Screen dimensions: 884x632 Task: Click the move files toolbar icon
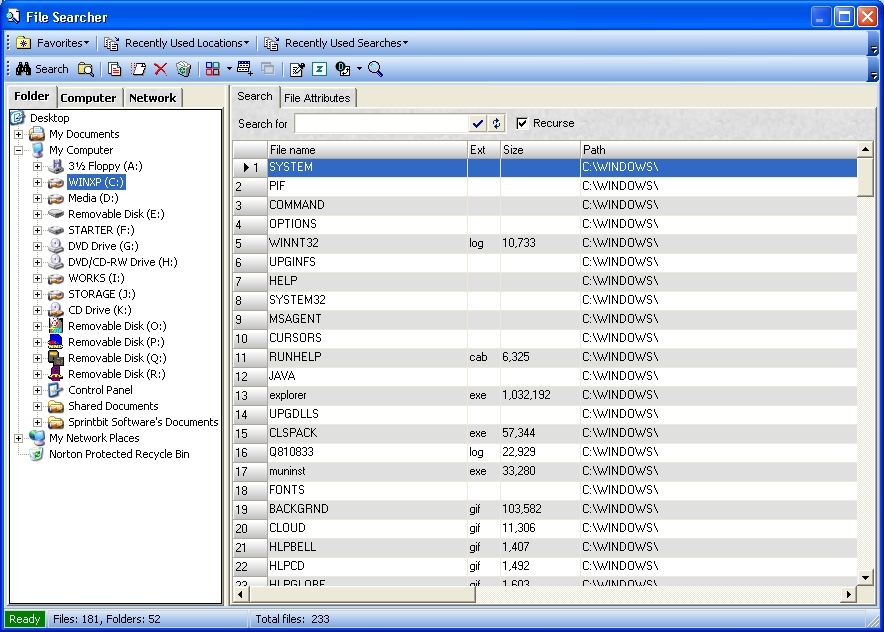click(x=138, y=69)
